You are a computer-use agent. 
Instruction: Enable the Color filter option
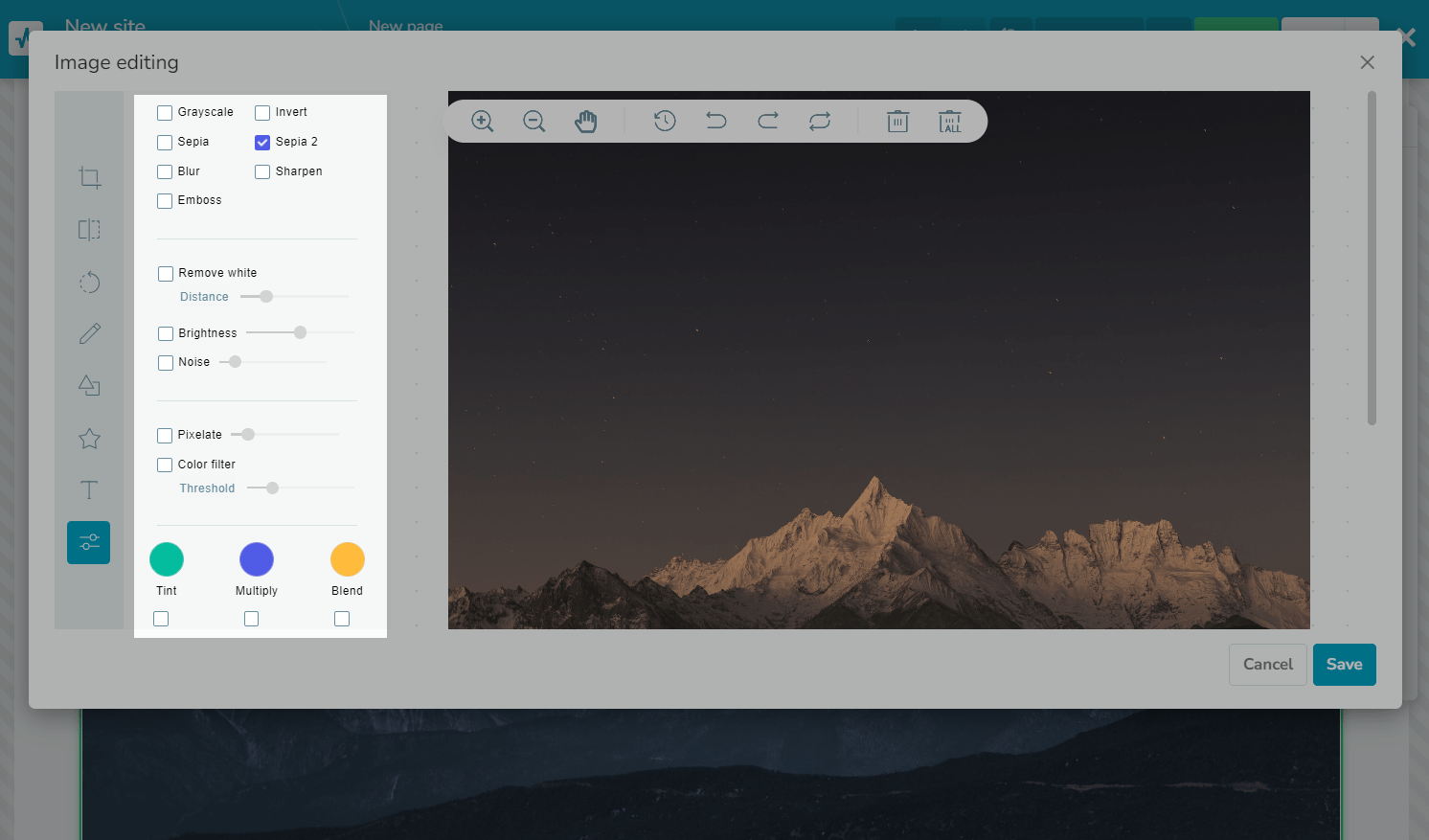(165, 465)
